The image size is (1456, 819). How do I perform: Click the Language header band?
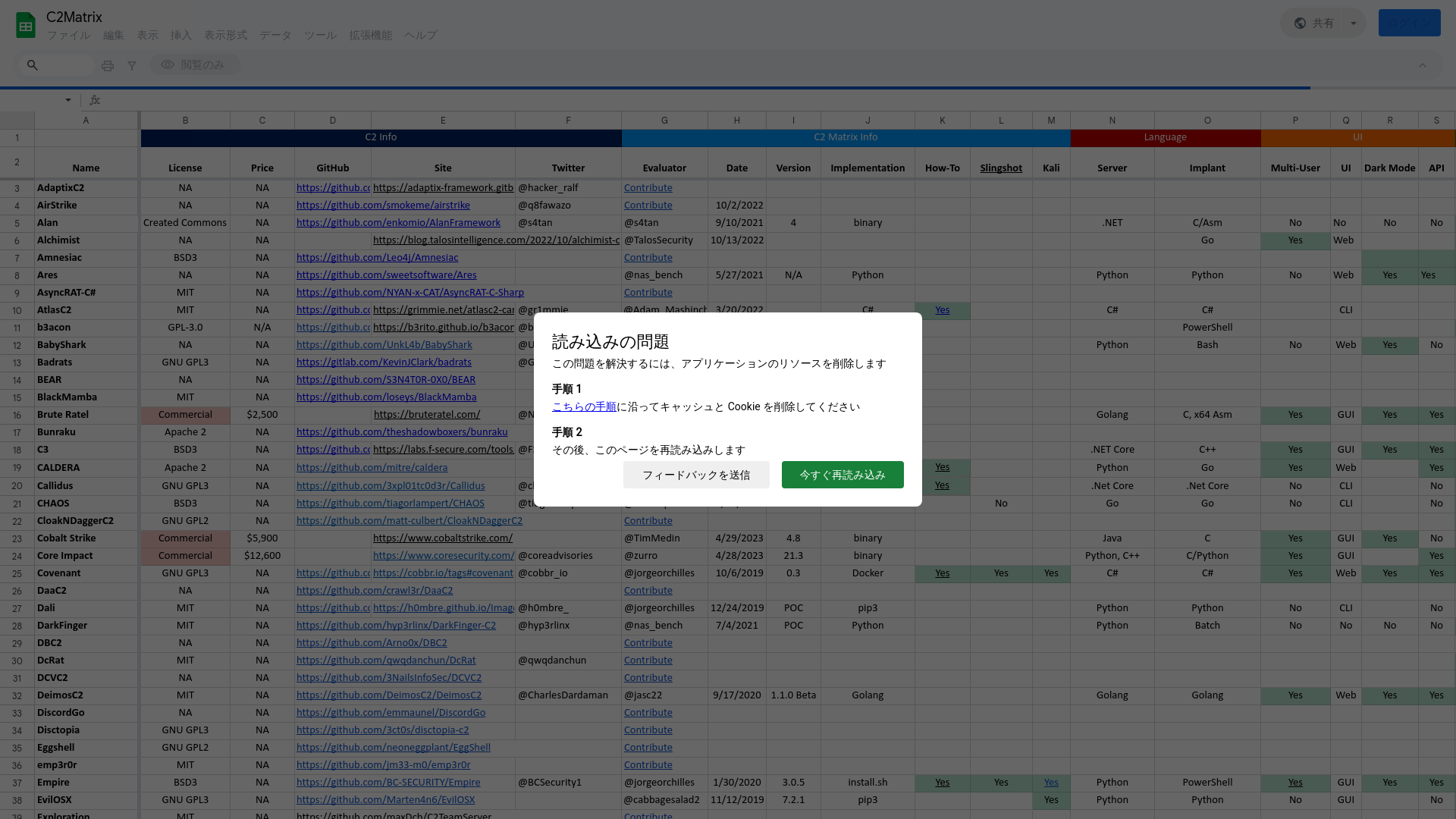[1165, 137]
